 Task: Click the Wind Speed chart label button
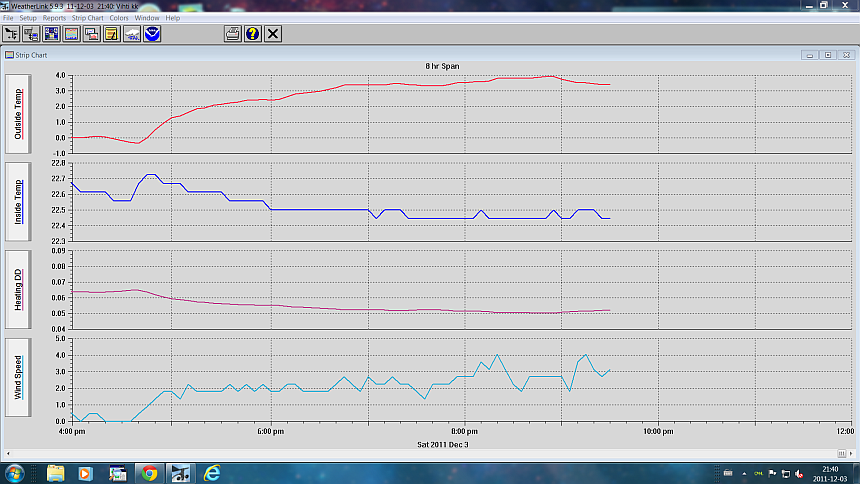pyautogui.click(x=18, y=378)
